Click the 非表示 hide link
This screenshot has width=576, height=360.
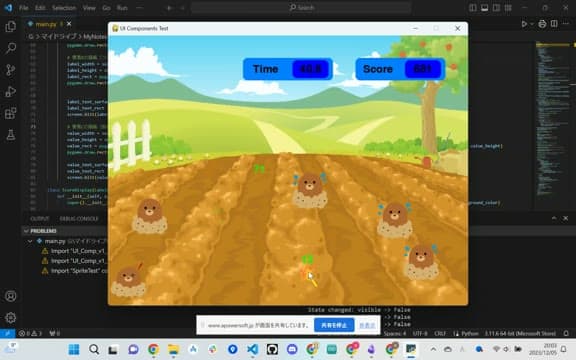tap(367, 325)
